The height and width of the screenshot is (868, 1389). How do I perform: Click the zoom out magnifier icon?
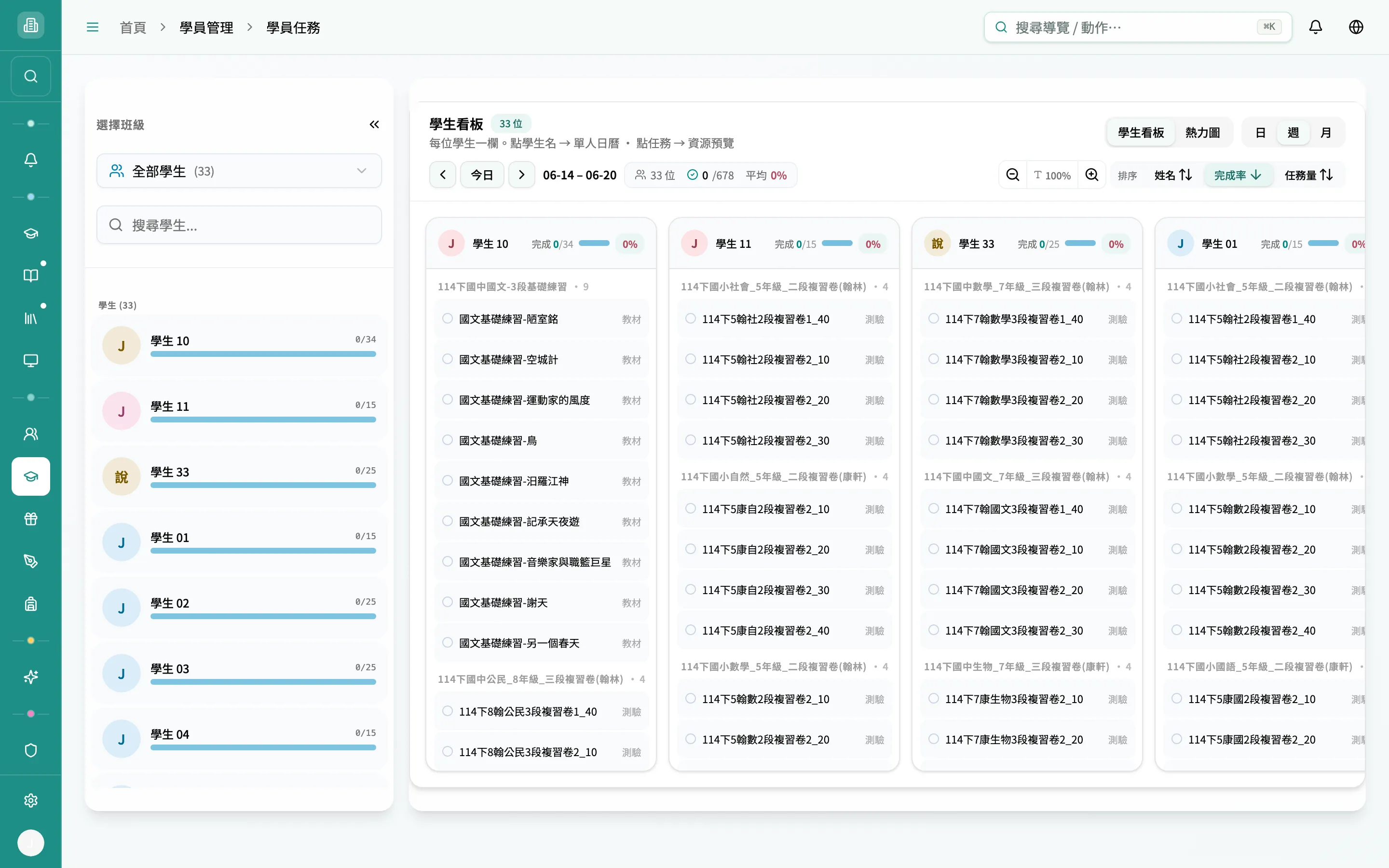[x=1012, y=175]
